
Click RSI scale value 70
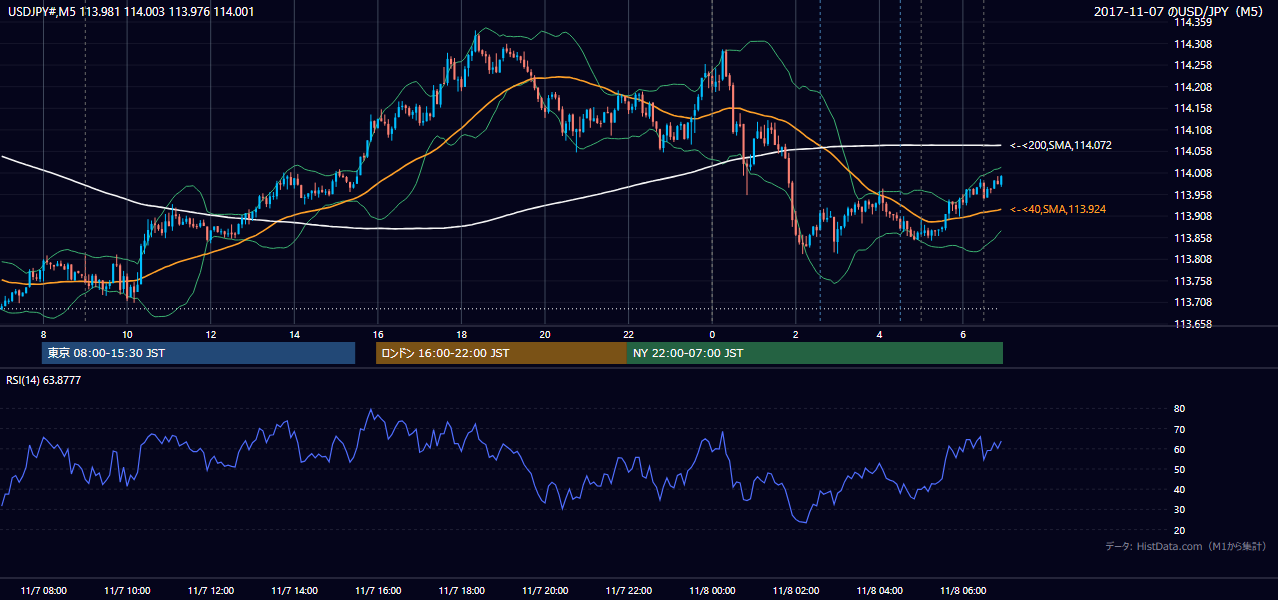pos(1179,429)
